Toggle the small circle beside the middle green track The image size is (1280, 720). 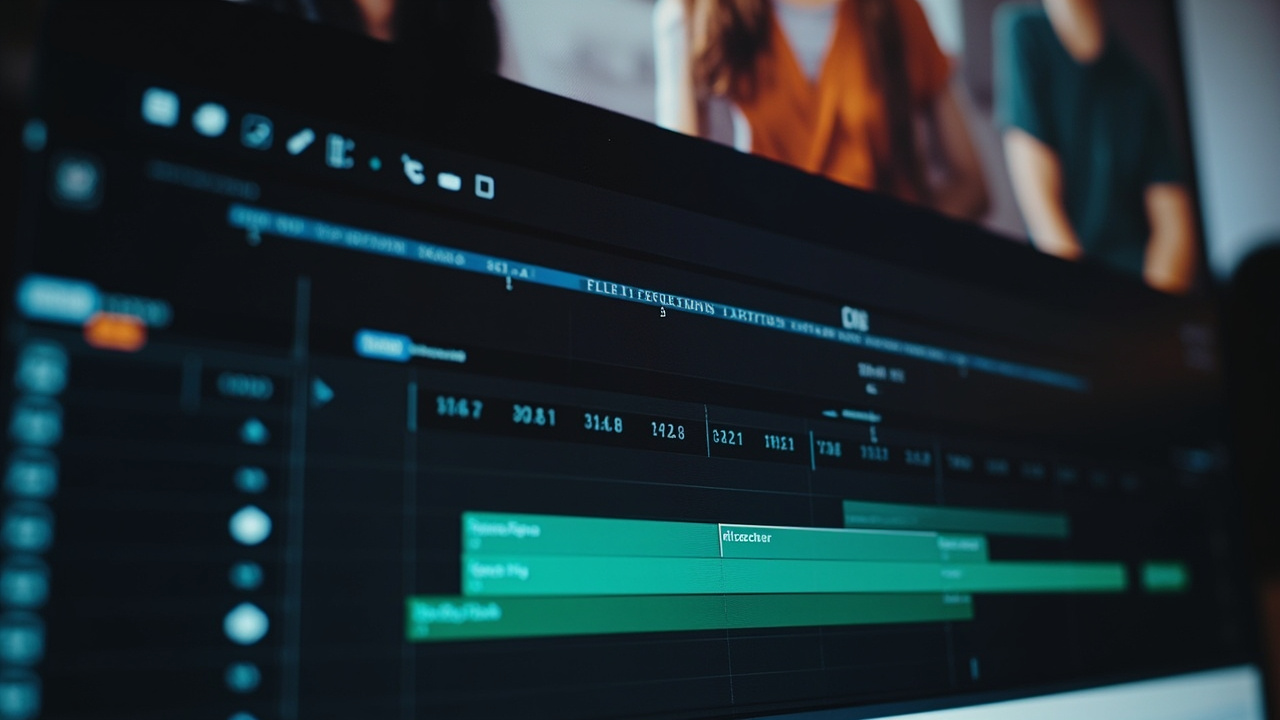[246, 575]
